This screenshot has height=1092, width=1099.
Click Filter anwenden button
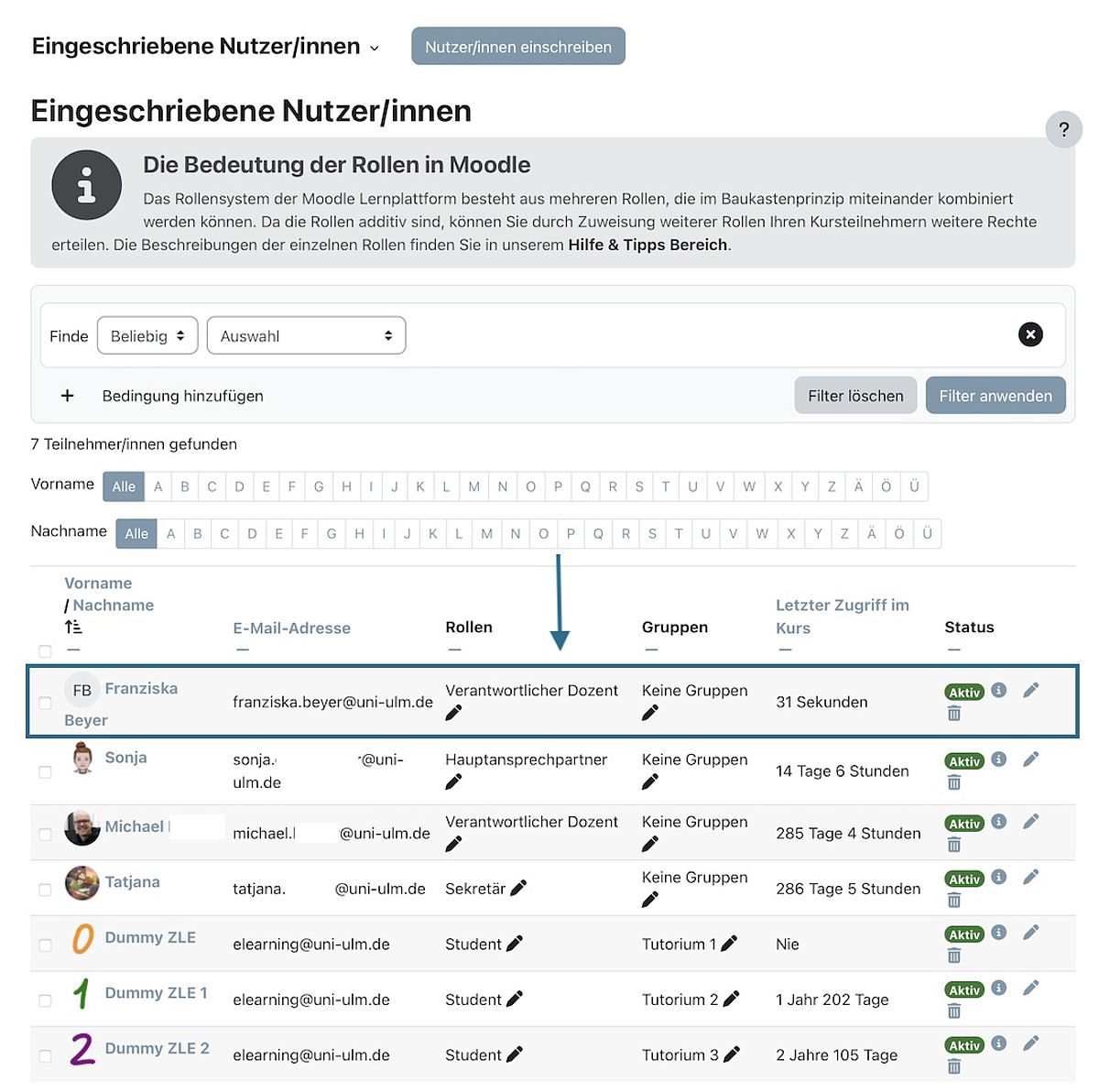tap(996, 396)
